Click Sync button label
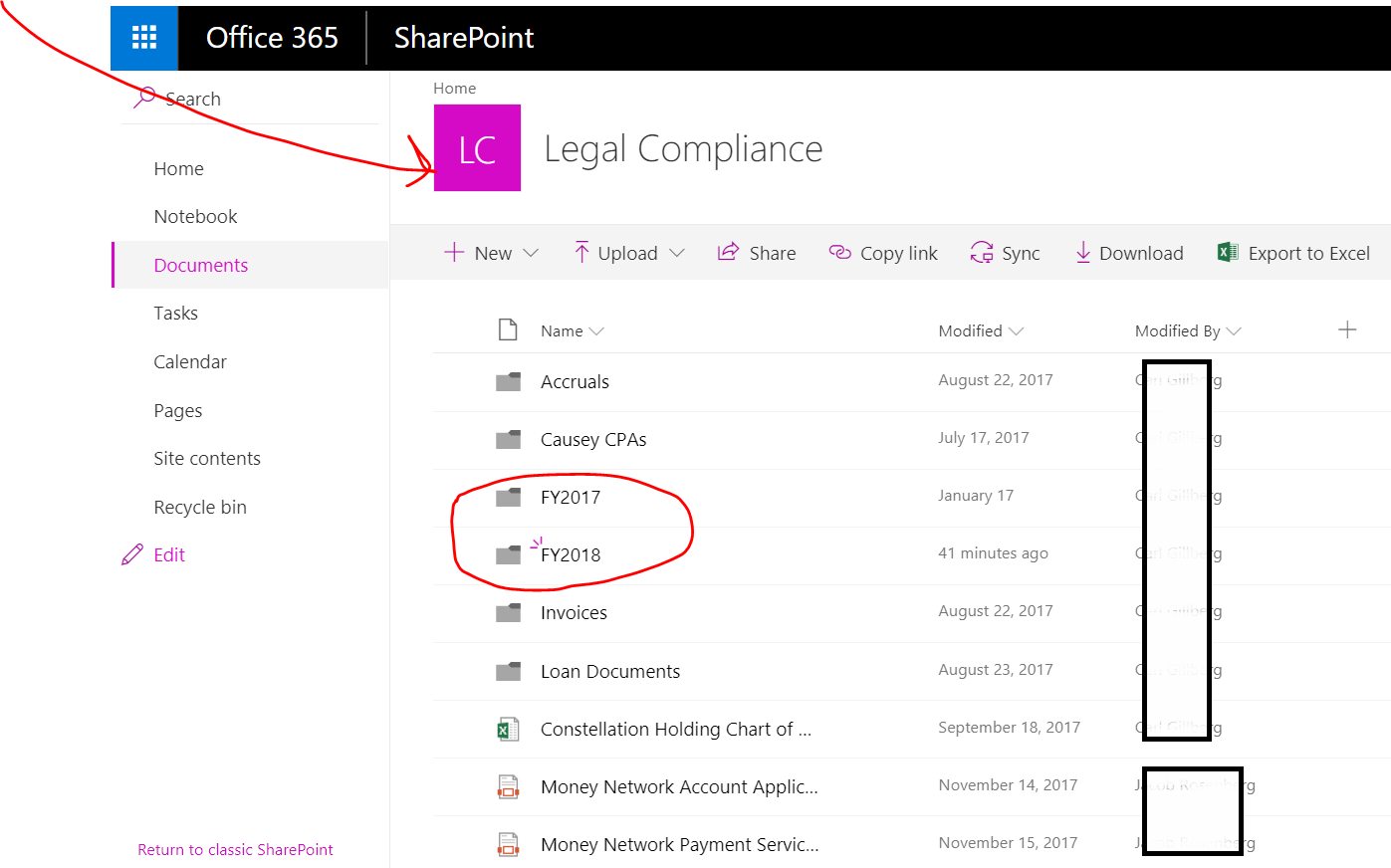1391x868 pixels. coord(1021,254)
